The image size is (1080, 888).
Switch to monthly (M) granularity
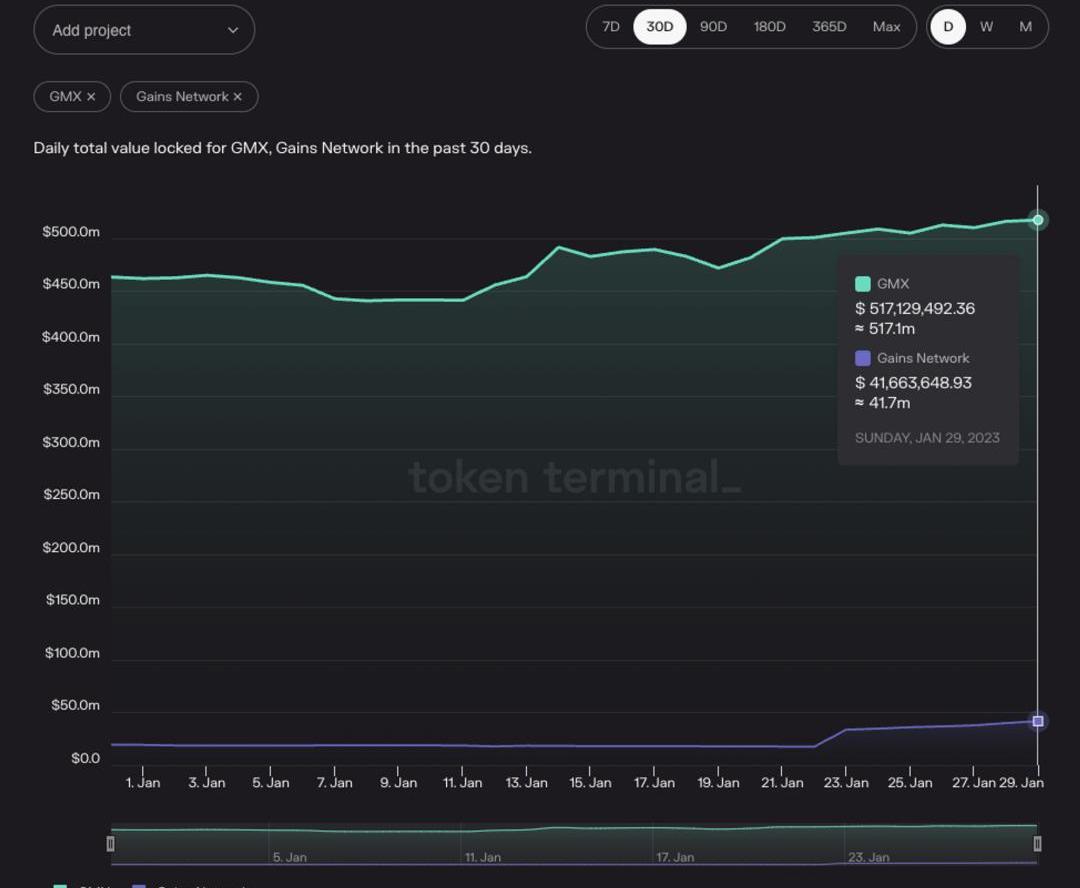coord(1025,27)
